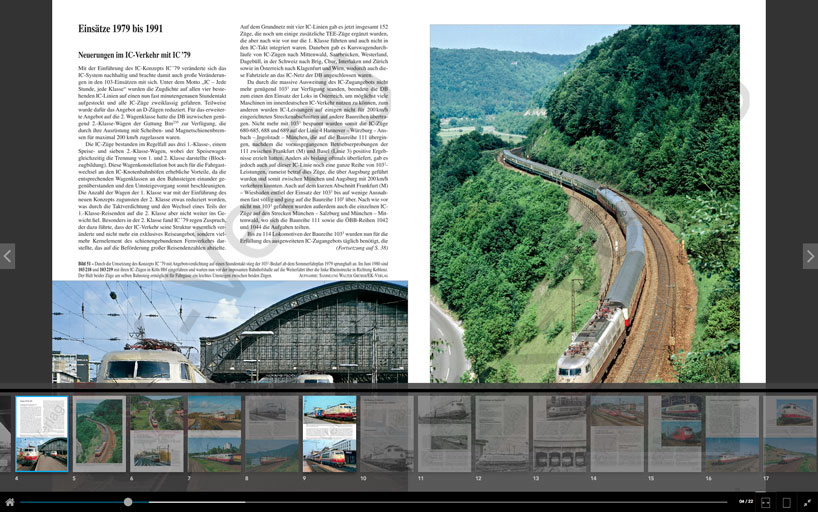Click the 04 / 22 page counter

click(x=745, y=502)
